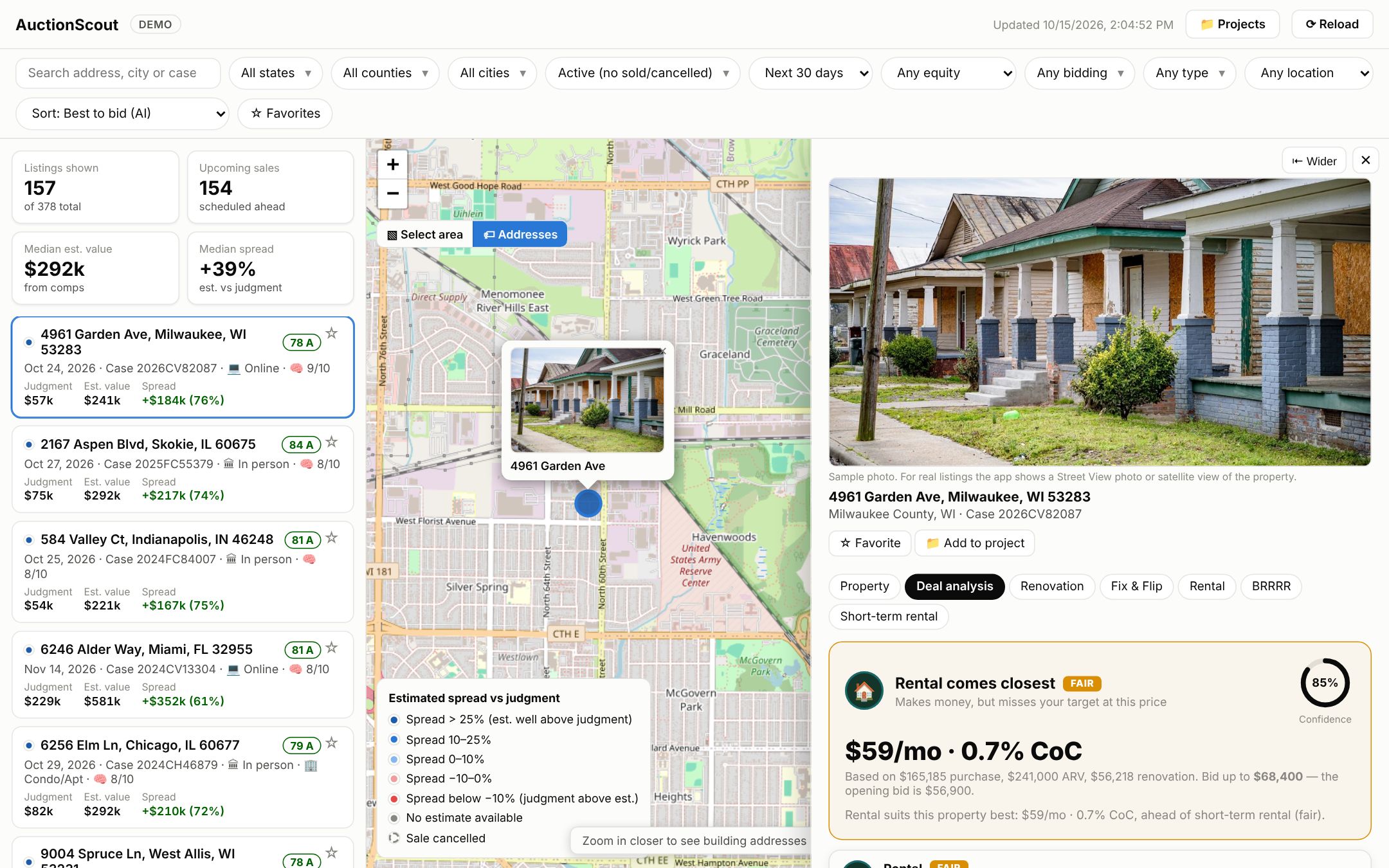The image size is (1389, 868).
Task: Toggle the Favorites filter
Action: pos(286,114)
